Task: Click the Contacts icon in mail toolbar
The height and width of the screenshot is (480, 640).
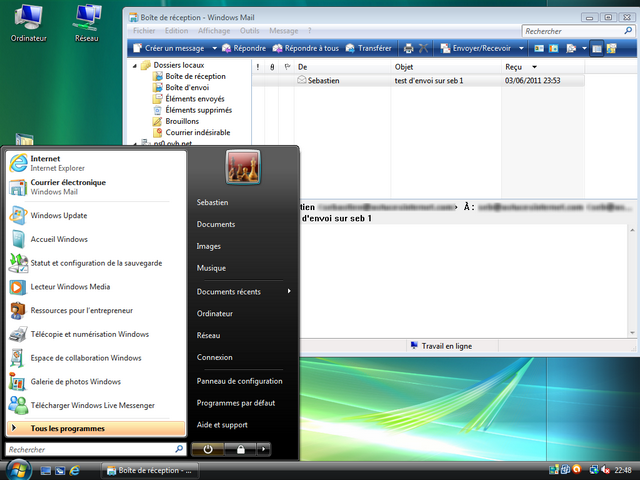Action: pyautogui.click(x=539, y=48)
